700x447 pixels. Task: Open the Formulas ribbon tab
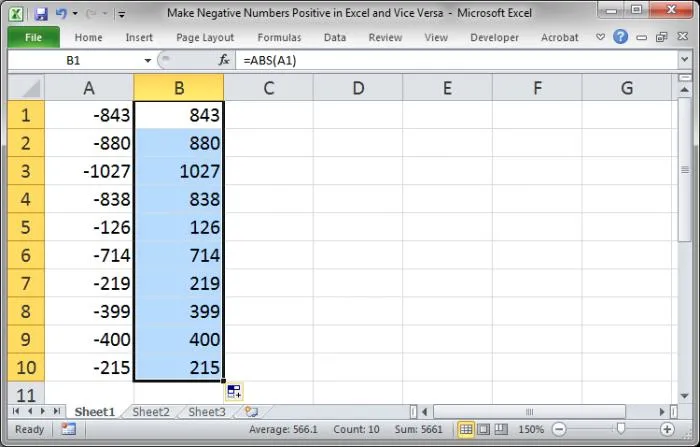[x=279, y=38]
